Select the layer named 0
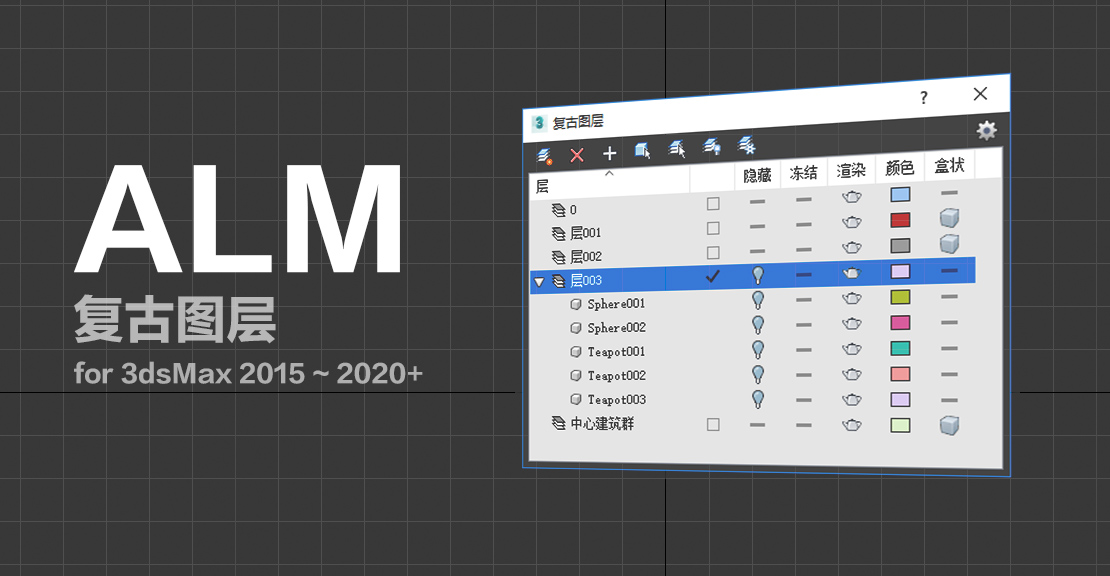This screenshot has width=1110, height=576. 573,210
